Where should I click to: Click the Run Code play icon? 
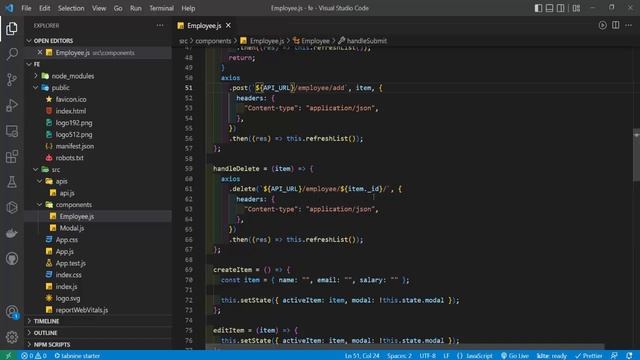[602, 25]
